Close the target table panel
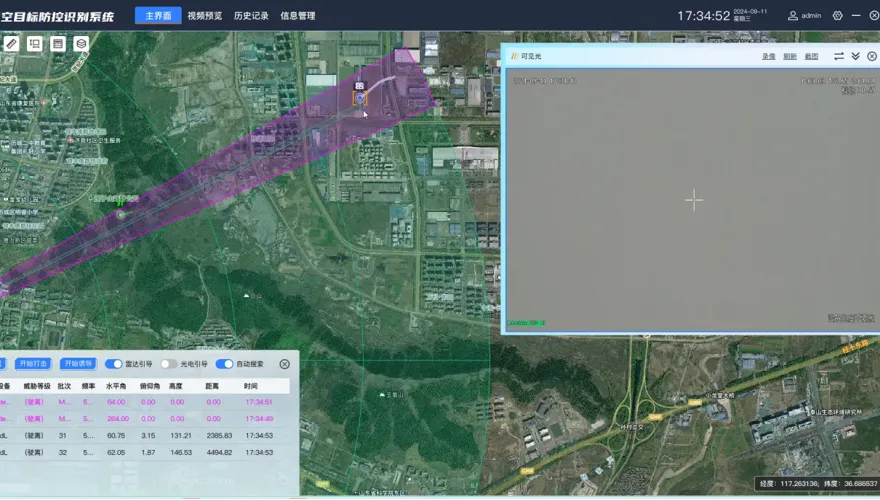Image resolution: width=880 pixels, height=500 pixels. [285, 364]
